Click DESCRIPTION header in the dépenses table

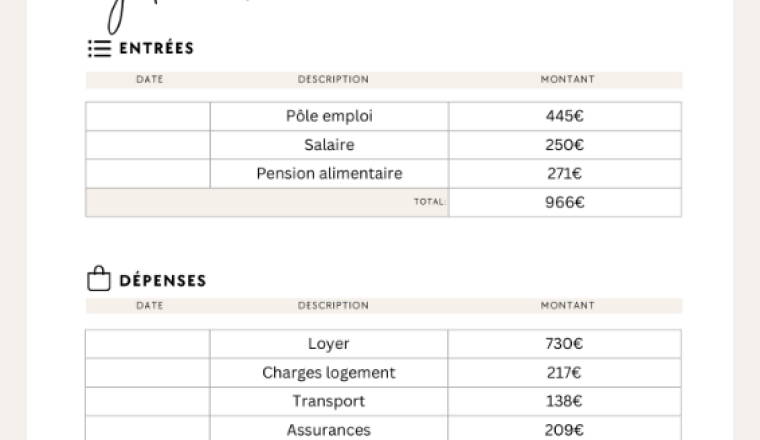[x=333, y=306]
